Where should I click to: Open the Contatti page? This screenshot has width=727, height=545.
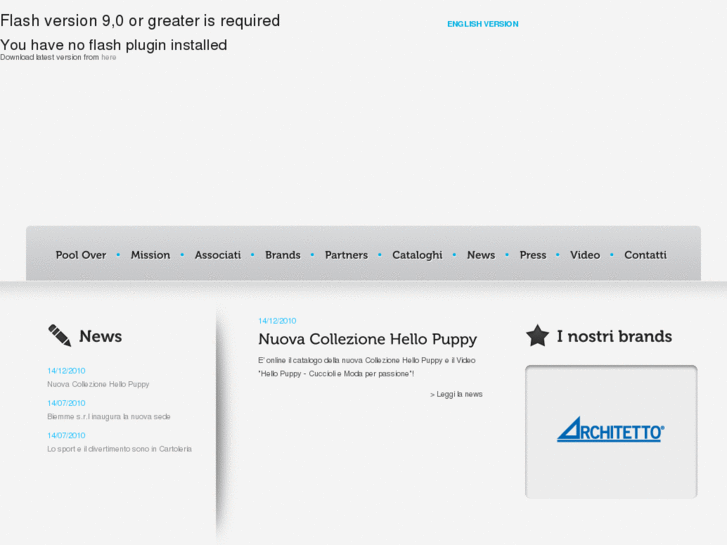645,255
